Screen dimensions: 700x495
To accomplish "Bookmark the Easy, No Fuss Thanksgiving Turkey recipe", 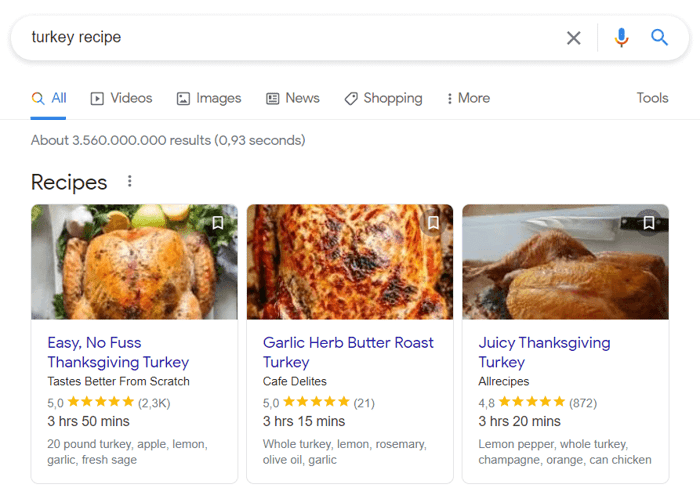I will click(x=217, y=223).
